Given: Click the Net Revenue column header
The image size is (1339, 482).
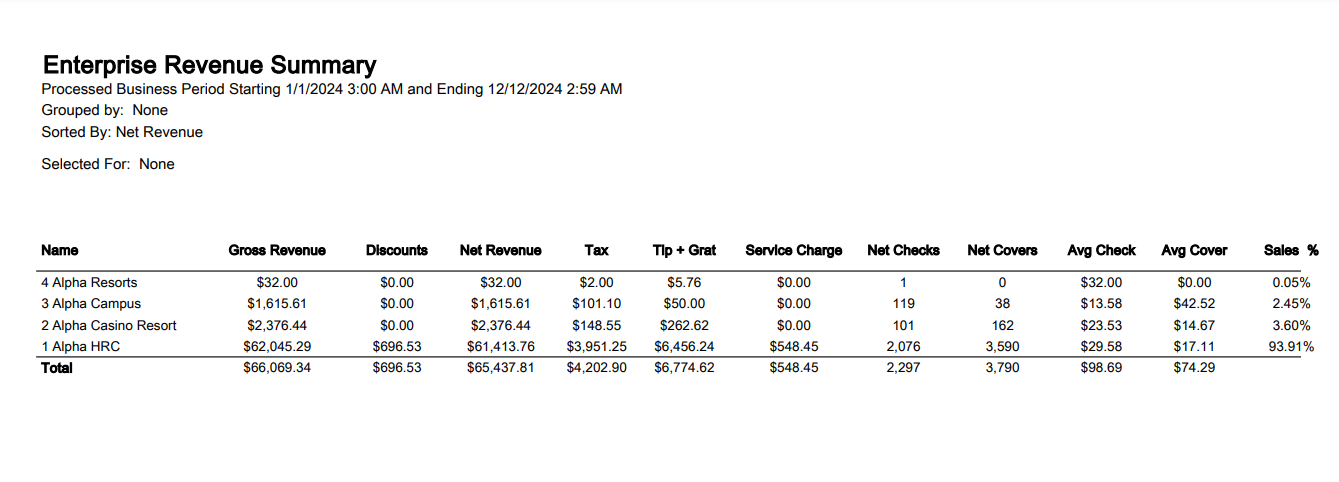Looking at the screenshot, I should coord(501,250).
